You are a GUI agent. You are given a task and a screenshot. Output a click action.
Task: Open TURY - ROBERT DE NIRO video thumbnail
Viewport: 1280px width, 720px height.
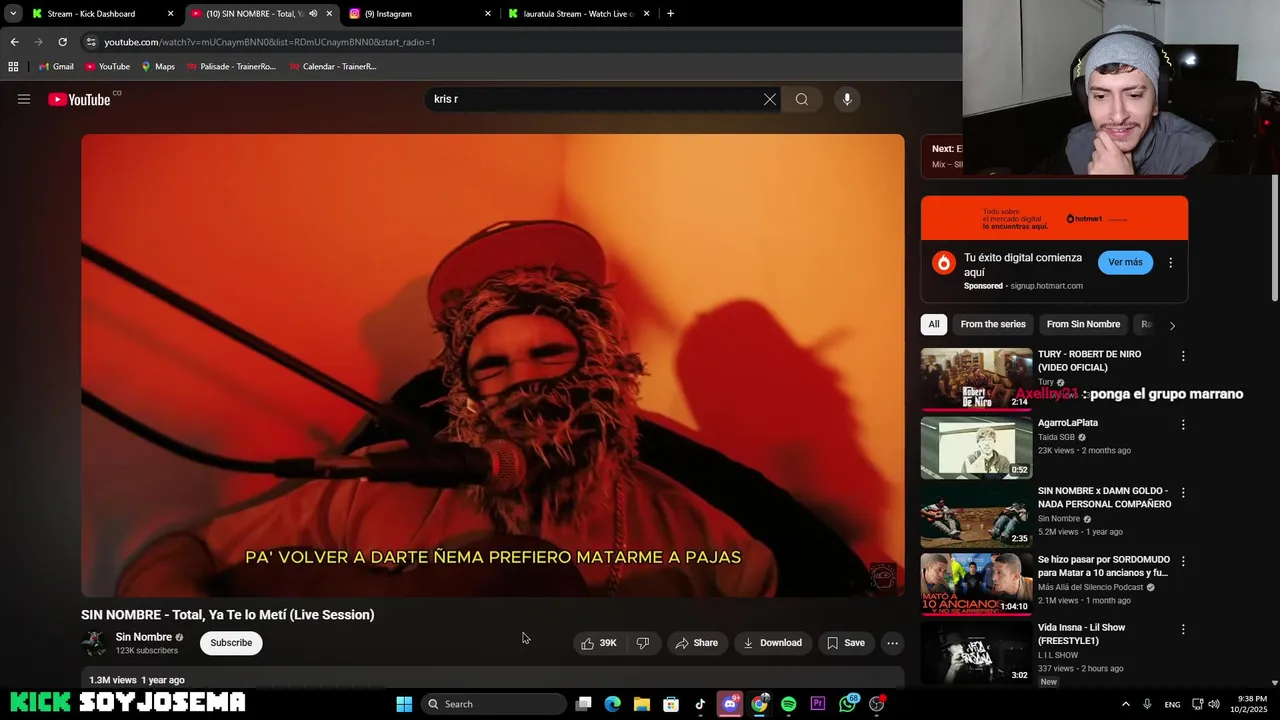coord(976,379)
